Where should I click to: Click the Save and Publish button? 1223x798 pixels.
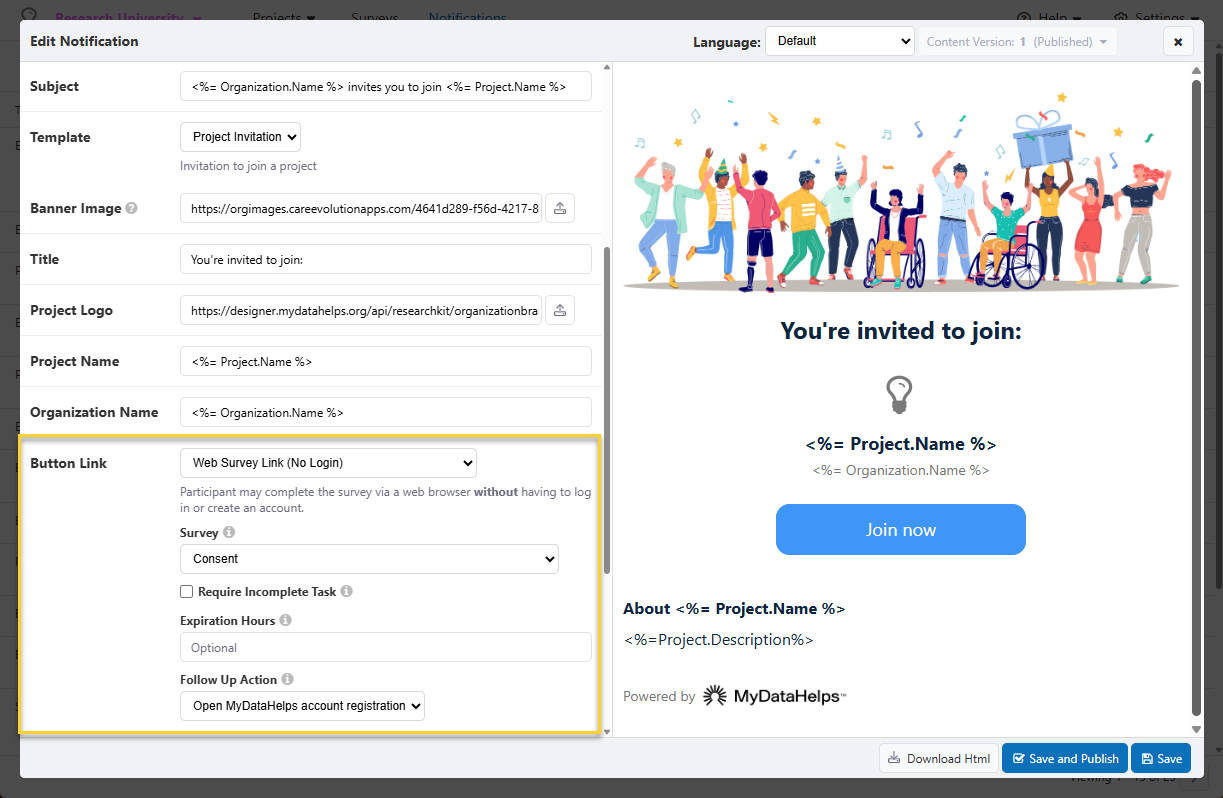tap(1064, 759)
